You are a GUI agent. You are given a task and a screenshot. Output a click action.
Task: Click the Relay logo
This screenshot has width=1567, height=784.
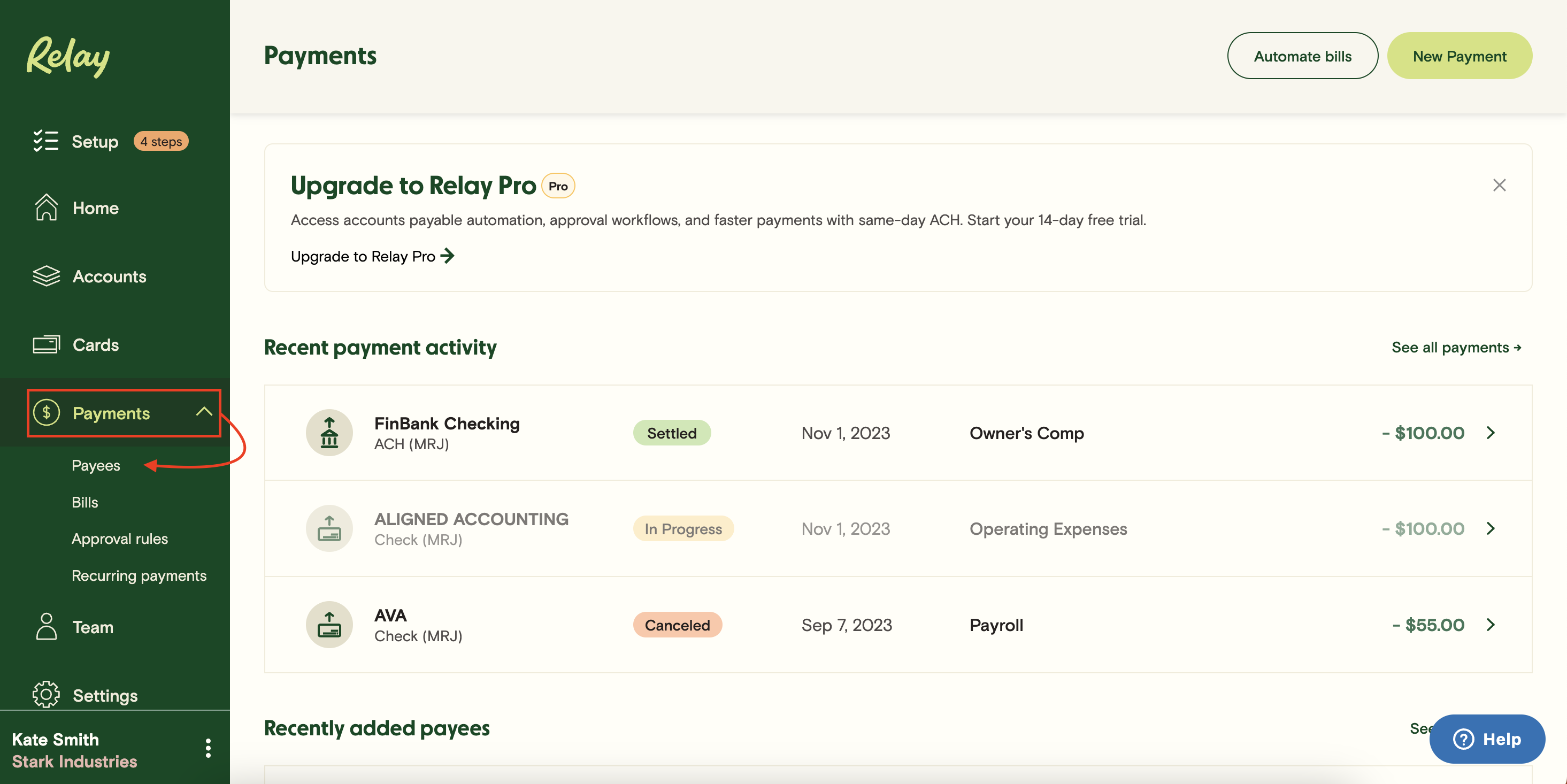pyautogui.click(x=67, y=57)
